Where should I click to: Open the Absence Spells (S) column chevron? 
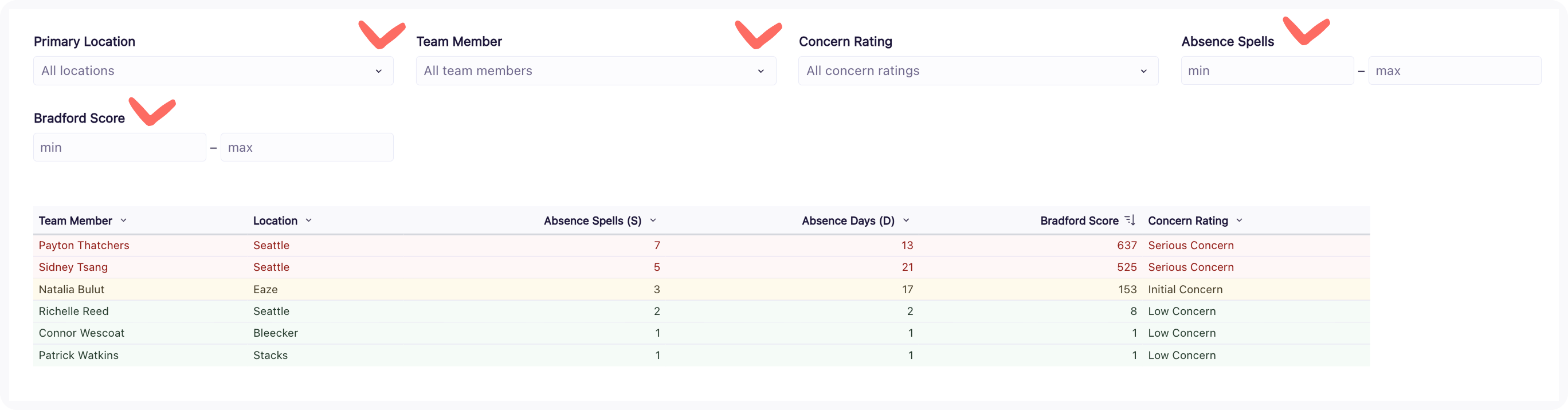click(x=654, y=221)
